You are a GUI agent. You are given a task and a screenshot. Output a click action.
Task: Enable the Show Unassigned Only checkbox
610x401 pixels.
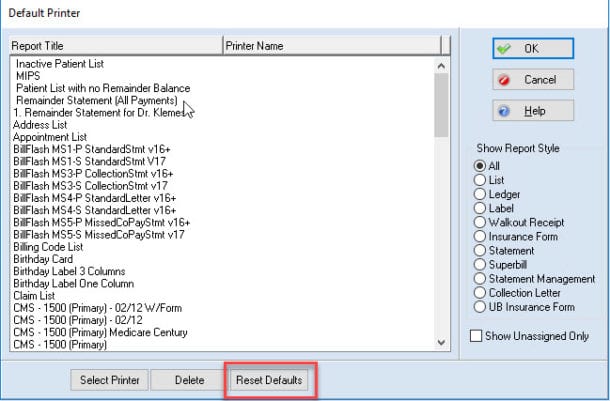point(476,336)
